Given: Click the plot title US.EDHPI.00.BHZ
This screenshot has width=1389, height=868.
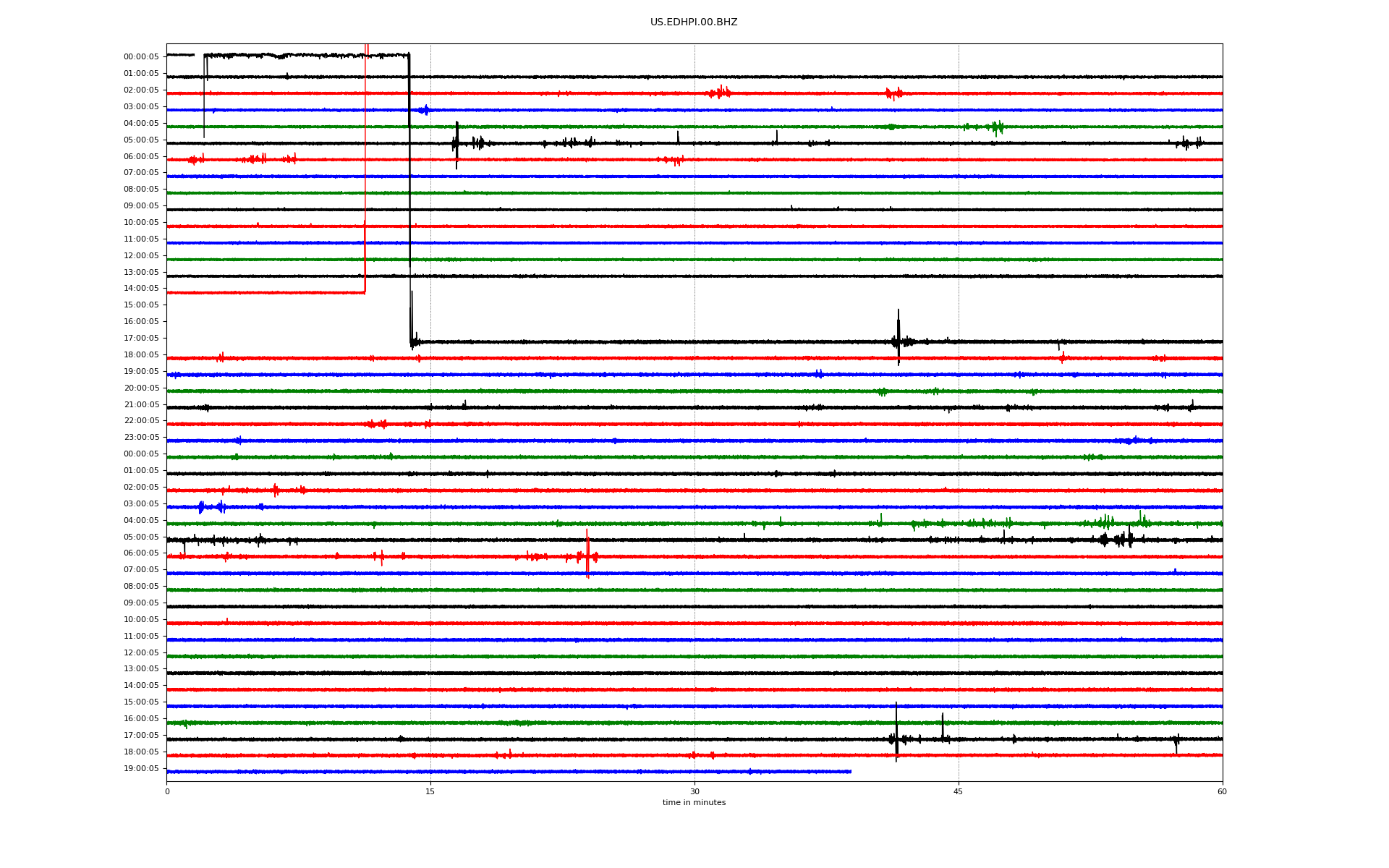Looking at the screenshot, I should pyautogui.click(x=694, y=22).
